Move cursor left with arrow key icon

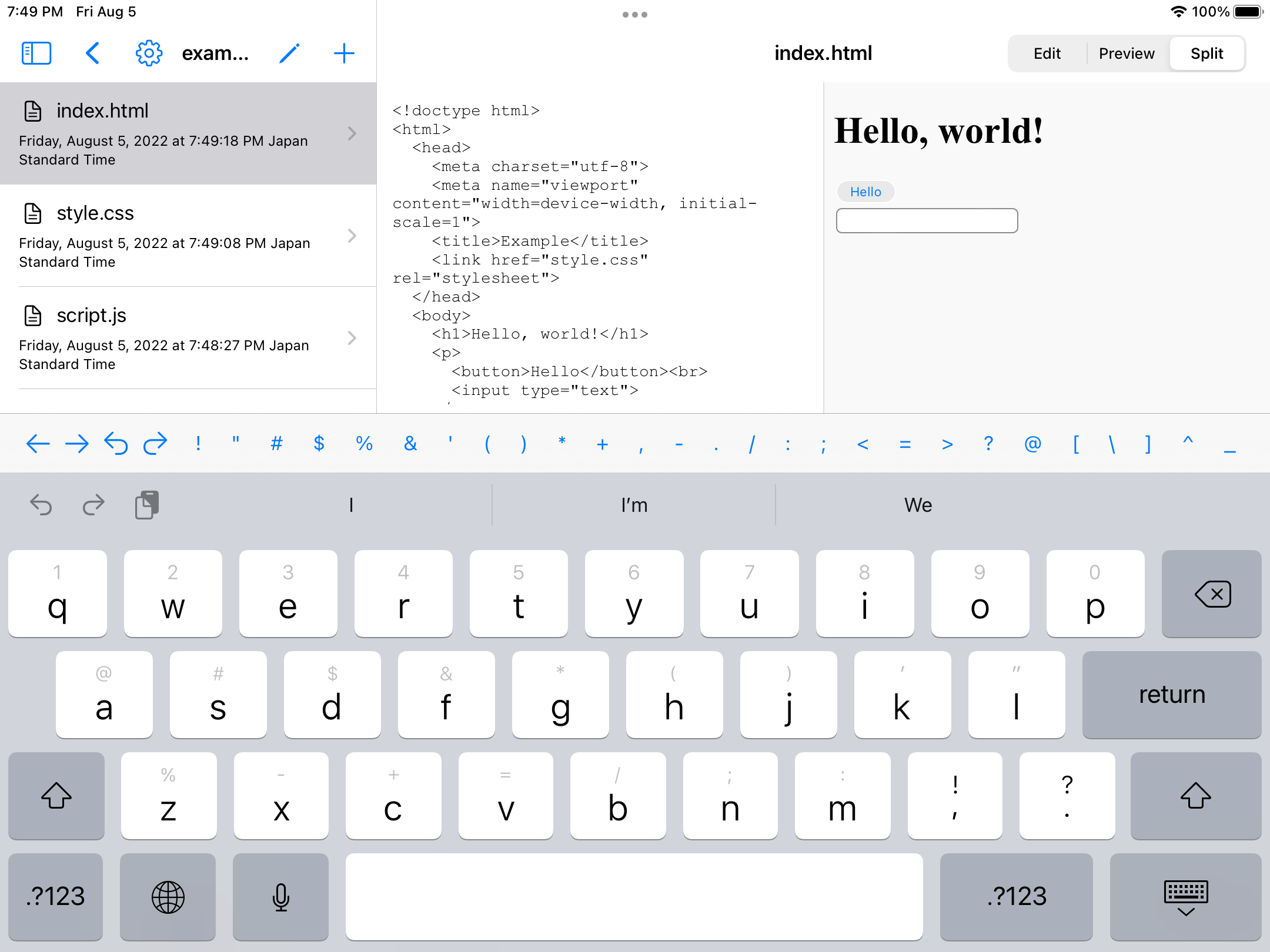38,444
